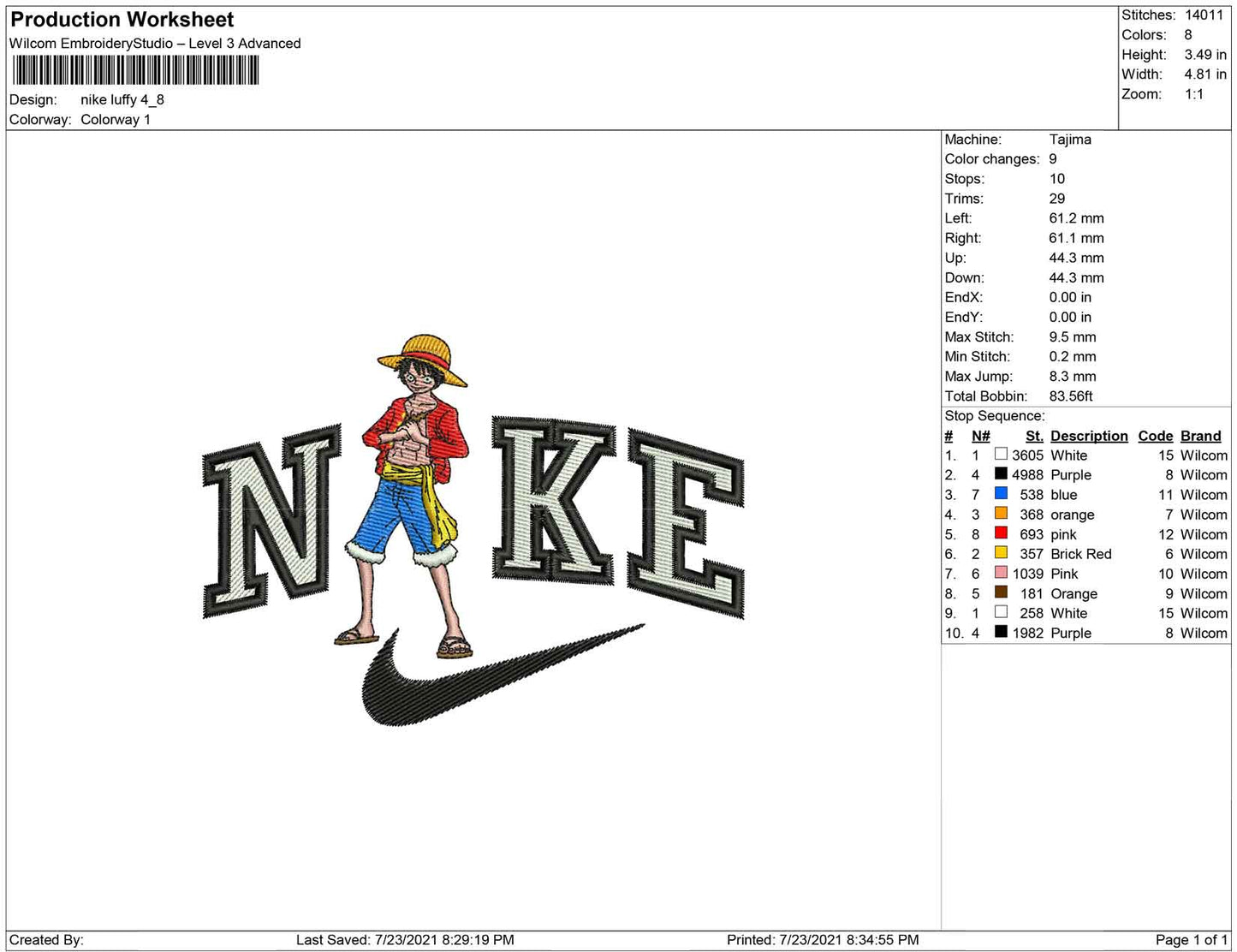Click the embroidered letter N in the design
1237x952 pixels.
[x=272, y=521]
